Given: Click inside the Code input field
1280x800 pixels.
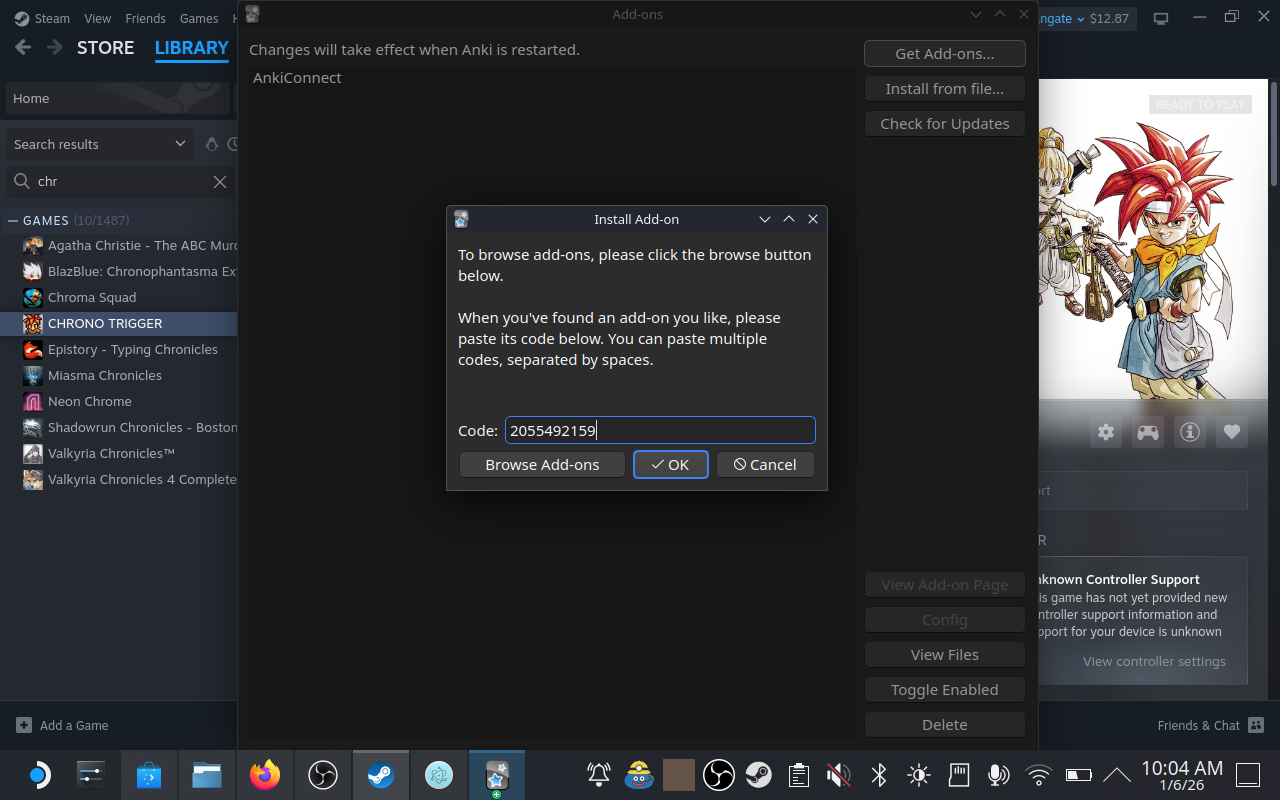Looking at the screenshot, I should (x=660, y=430).
